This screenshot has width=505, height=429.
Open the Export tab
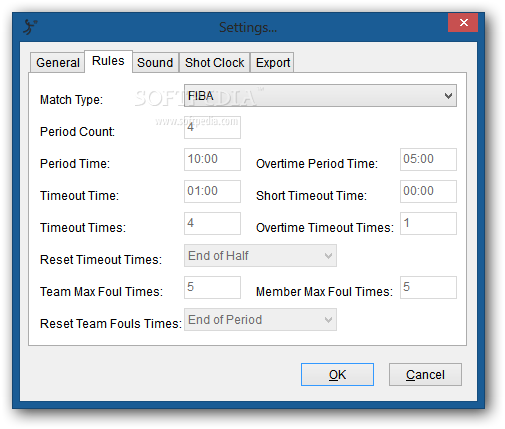click(x=272, y=63)
